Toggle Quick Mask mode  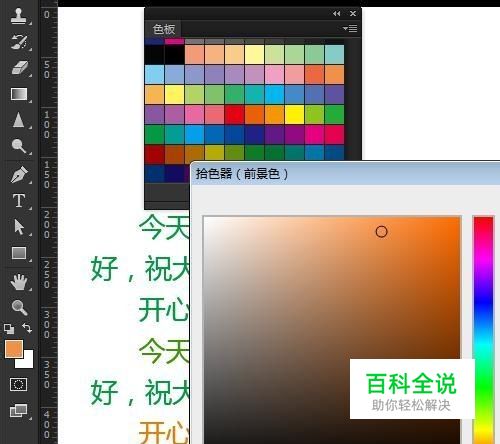point(19,384)
